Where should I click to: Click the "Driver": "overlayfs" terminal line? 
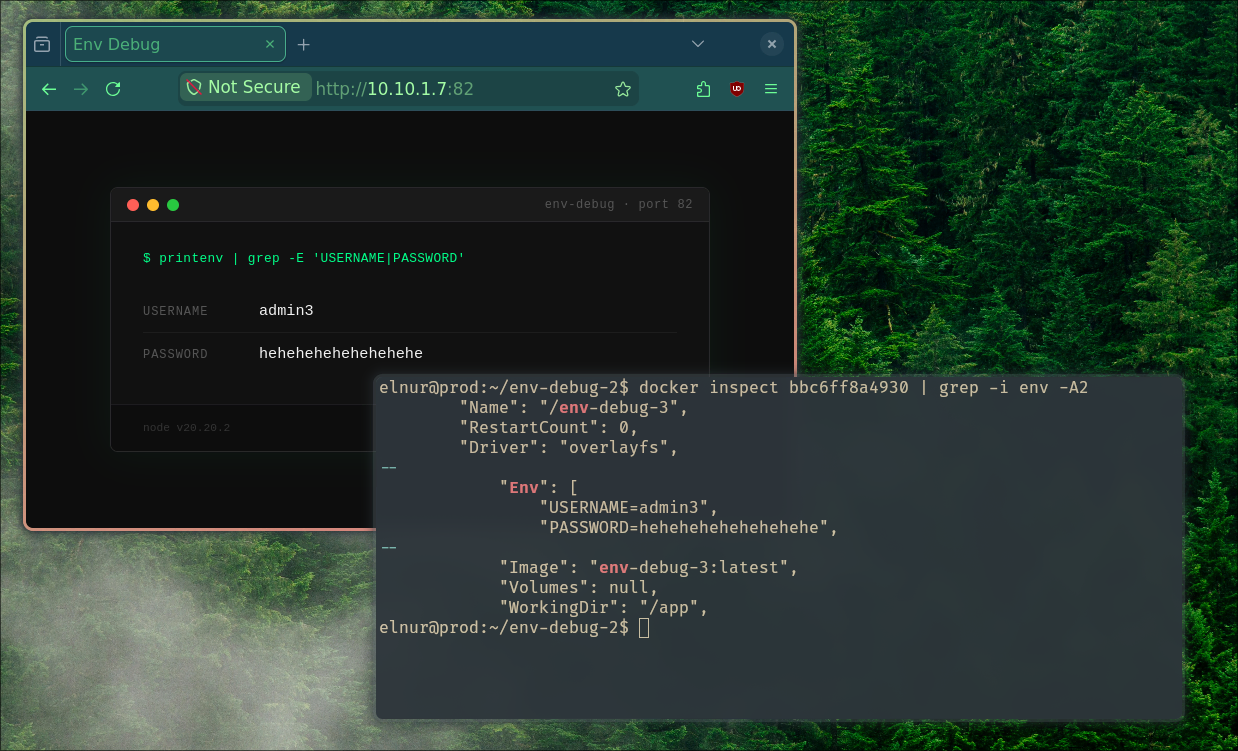click(569, 447)
